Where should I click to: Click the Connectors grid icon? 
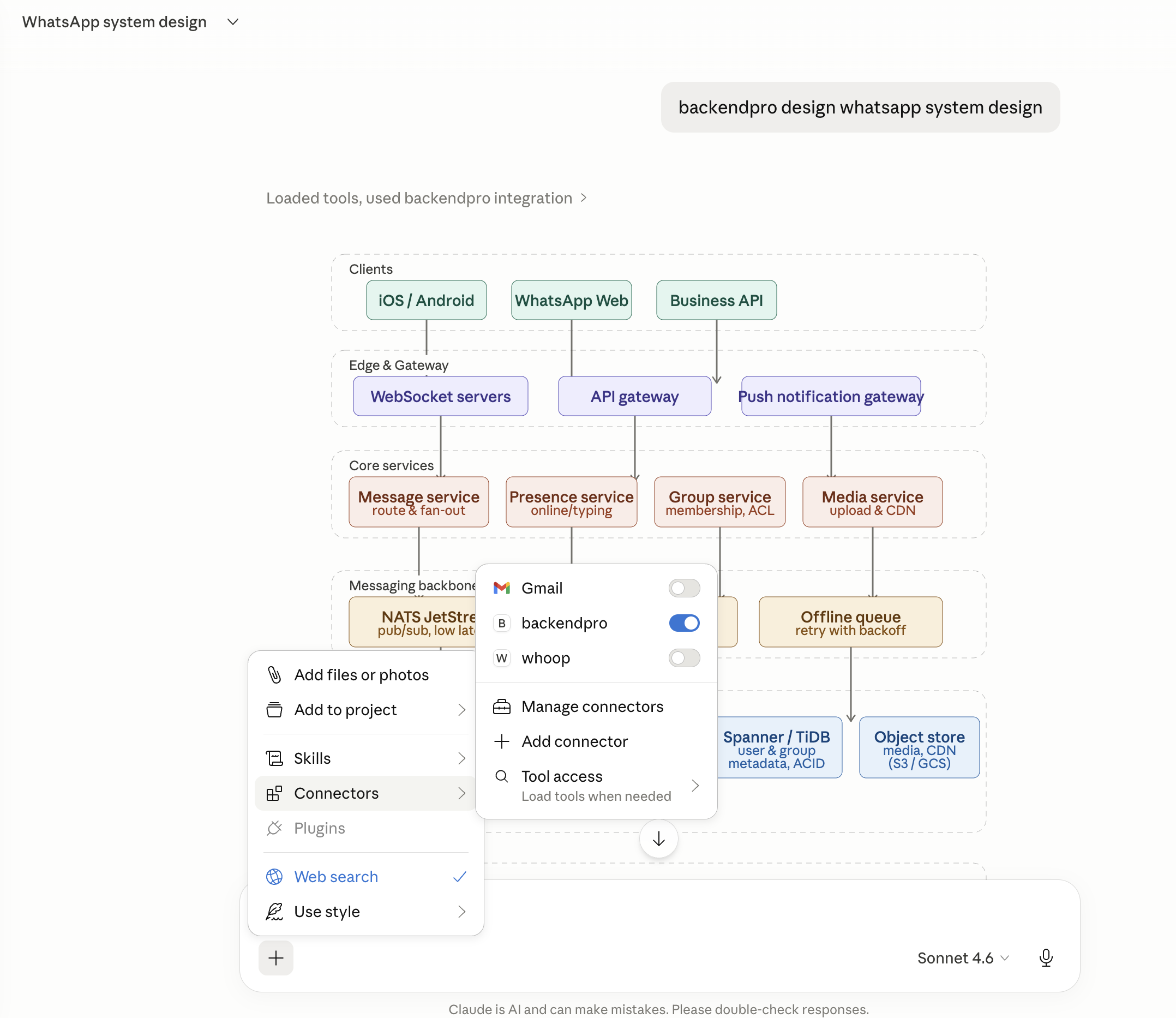point(274,793)
